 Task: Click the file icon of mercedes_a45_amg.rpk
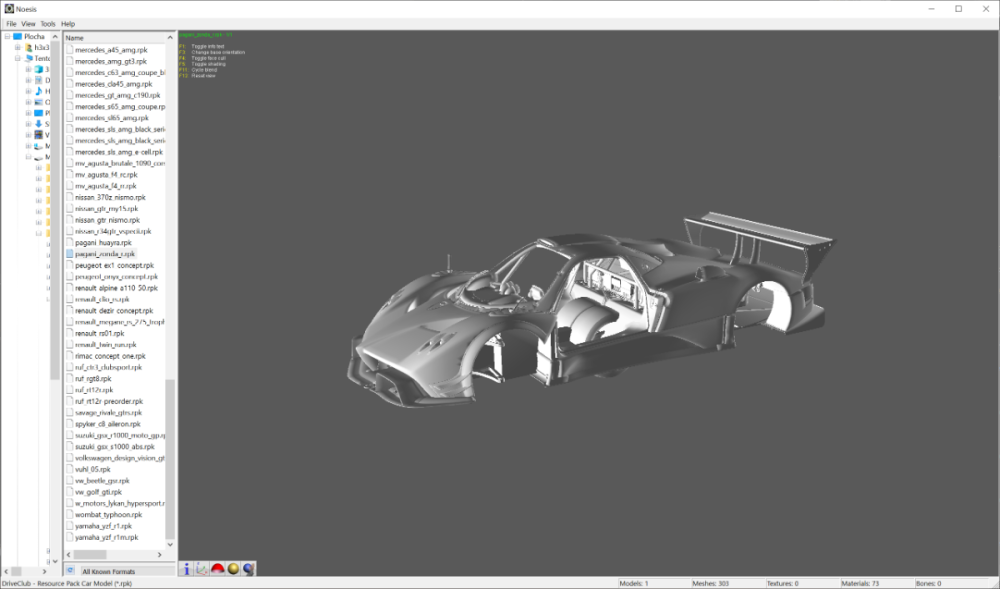[70, 50]
